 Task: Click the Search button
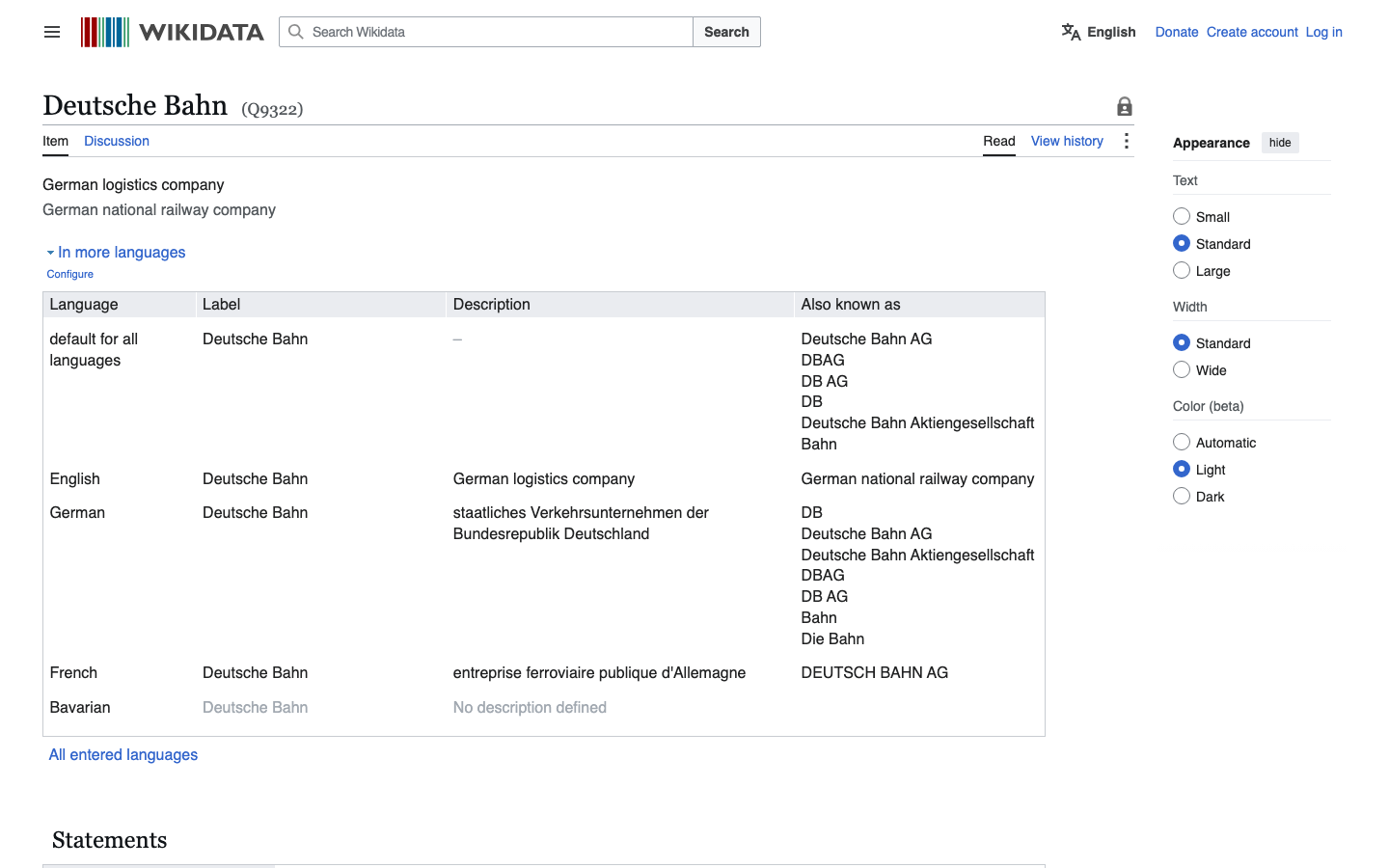726,32
